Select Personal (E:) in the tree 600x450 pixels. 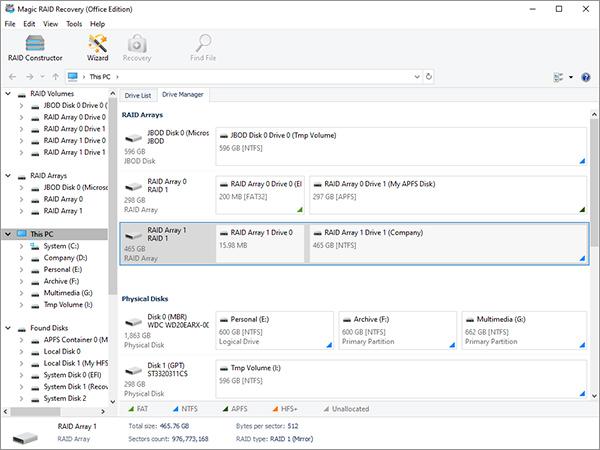tap(63, 270)
